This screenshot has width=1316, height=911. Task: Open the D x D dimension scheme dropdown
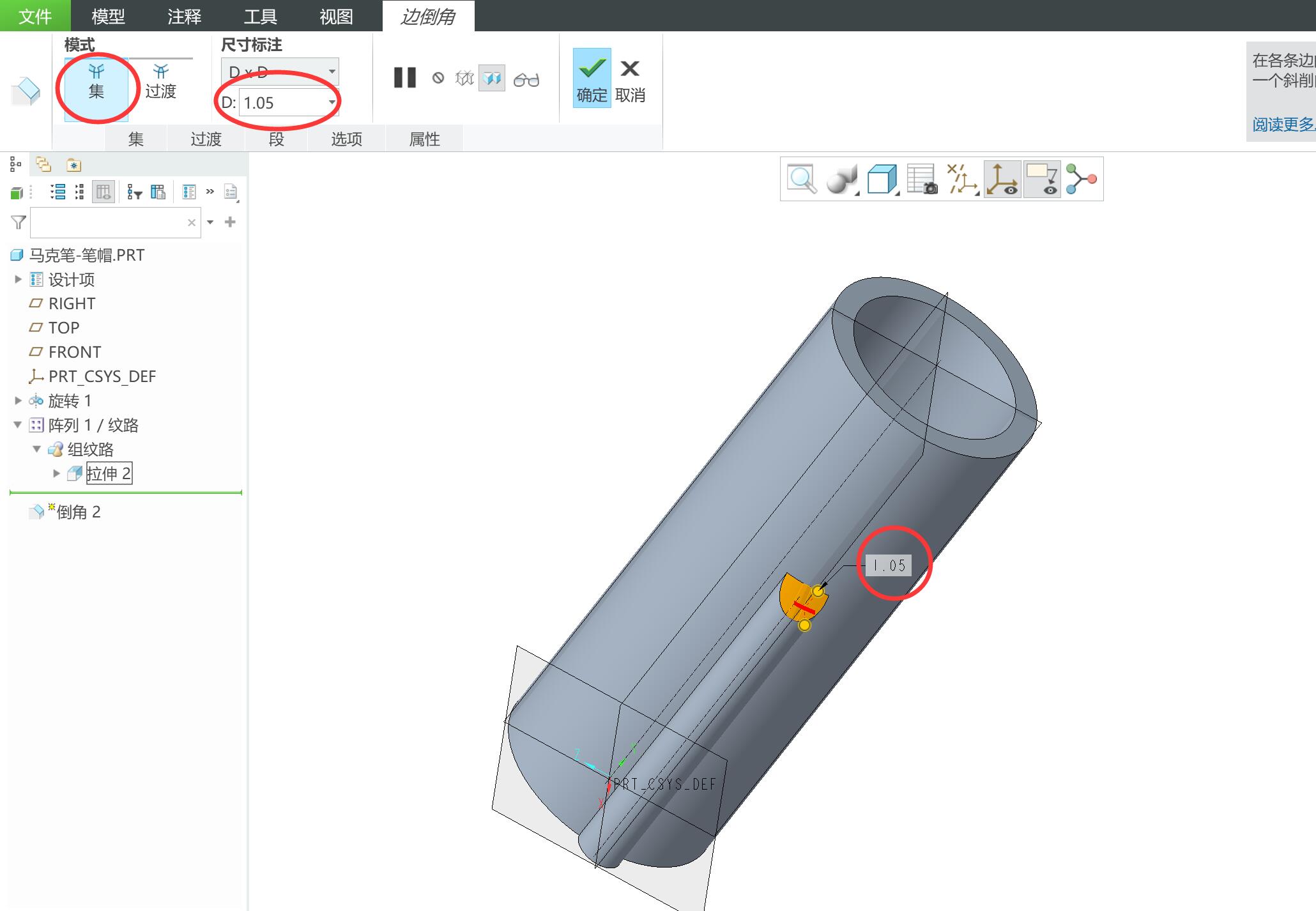pos(280,72)
